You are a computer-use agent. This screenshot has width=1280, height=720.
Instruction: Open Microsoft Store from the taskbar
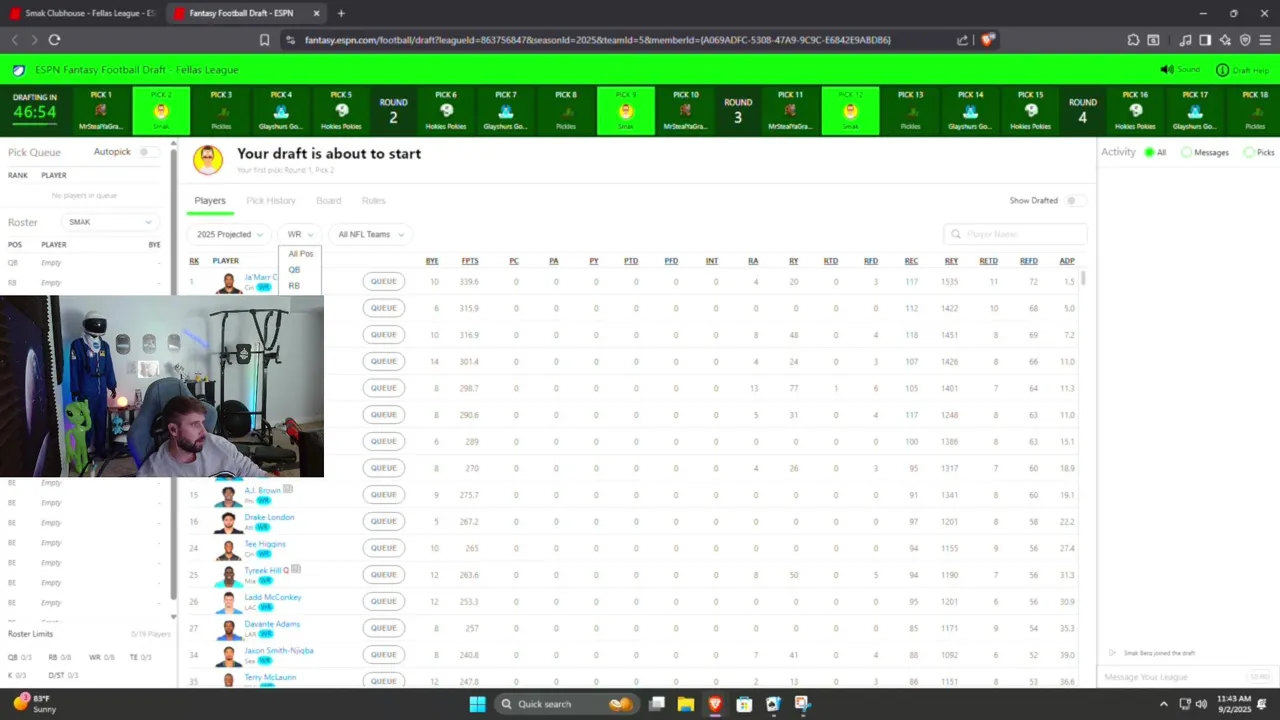tap(744, 704)
